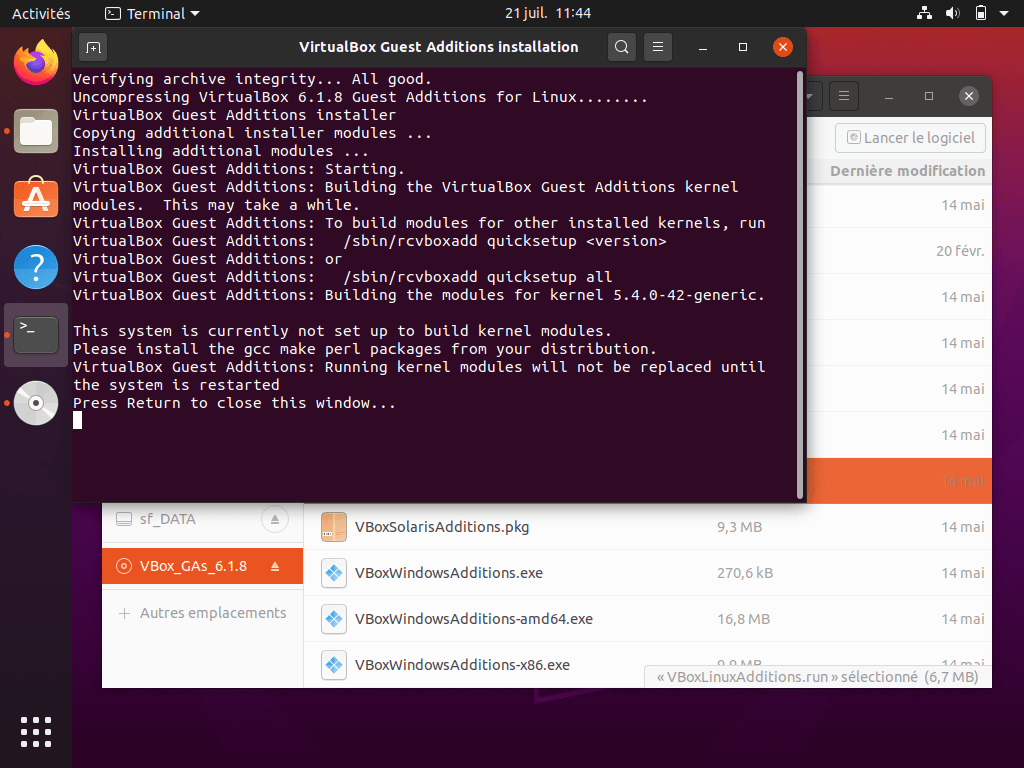This screenshot has height=768, width=1024.
Task: Open Firefox from the dock
Action: click(36, 62)
